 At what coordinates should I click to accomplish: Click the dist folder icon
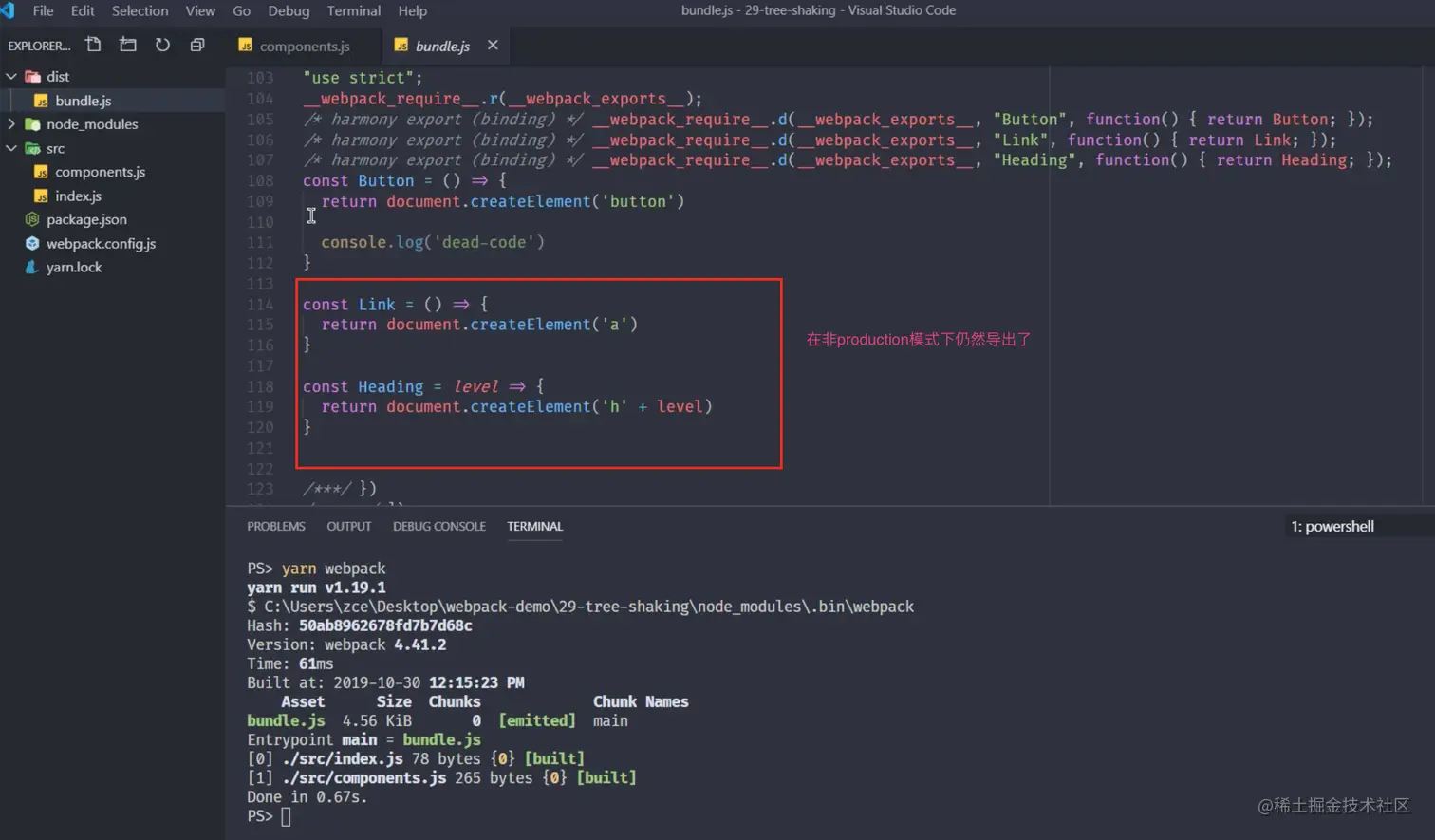[32, 76]
